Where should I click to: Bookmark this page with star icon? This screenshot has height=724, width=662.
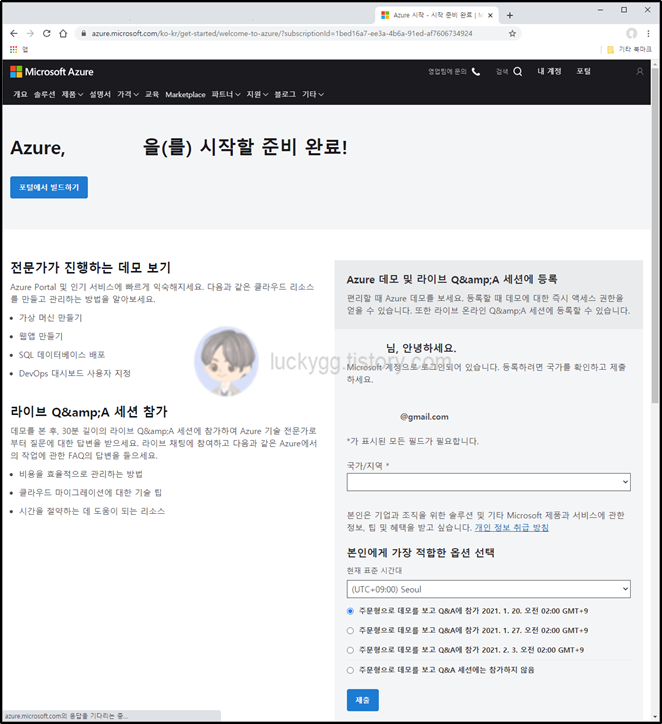512,33
